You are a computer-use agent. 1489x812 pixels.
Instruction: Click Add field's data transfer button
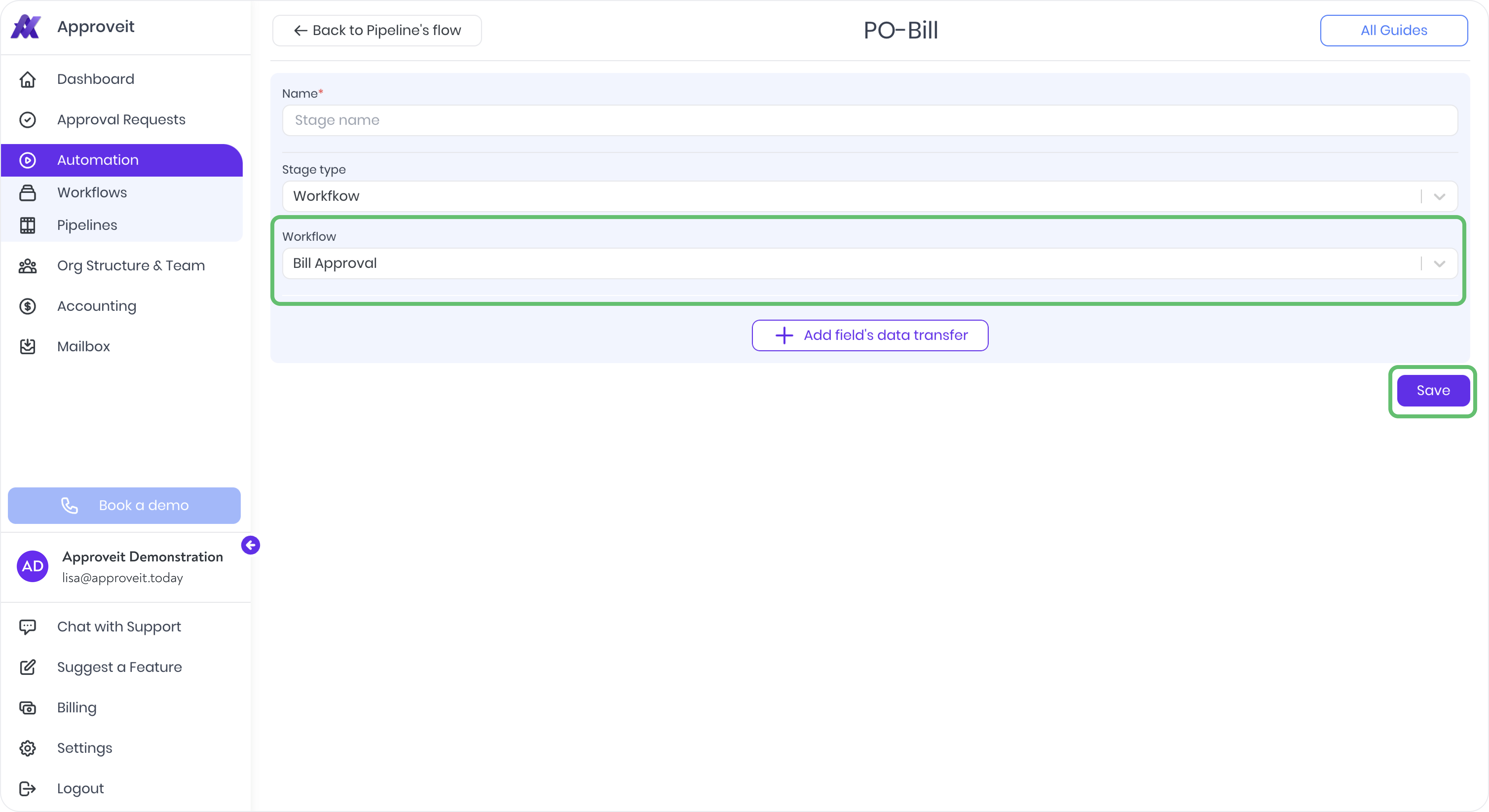coord(869,335)
